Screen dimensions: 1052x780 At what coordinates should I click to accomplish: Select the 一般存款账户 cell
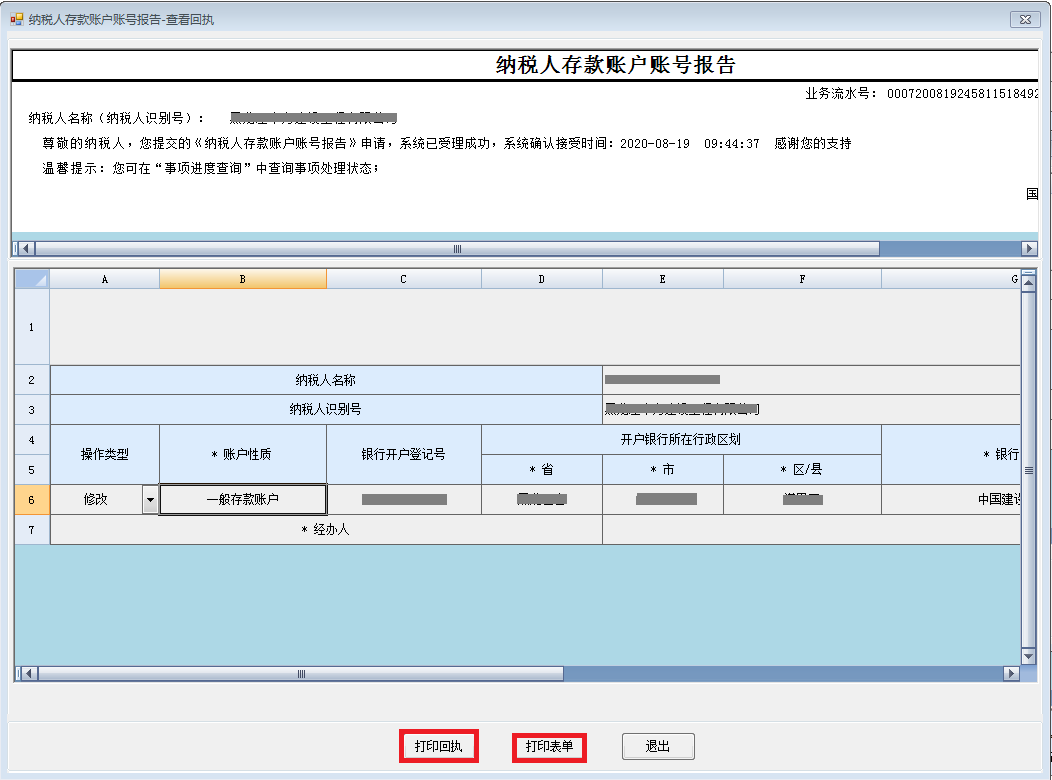[243, 500]
